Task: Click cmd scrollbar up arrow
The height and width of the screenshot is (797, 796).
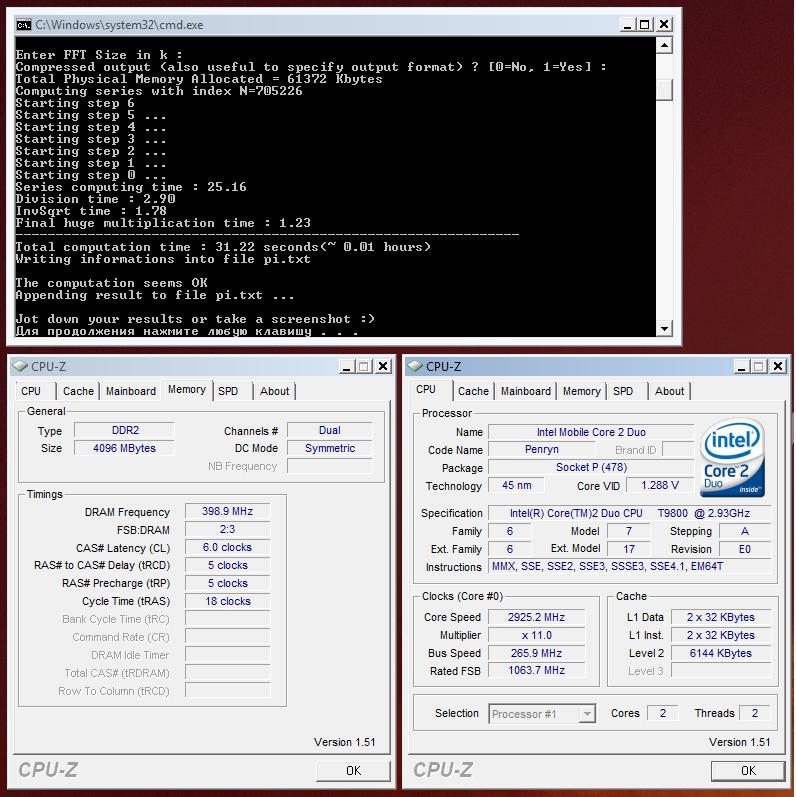Action: tap(664, 46)
